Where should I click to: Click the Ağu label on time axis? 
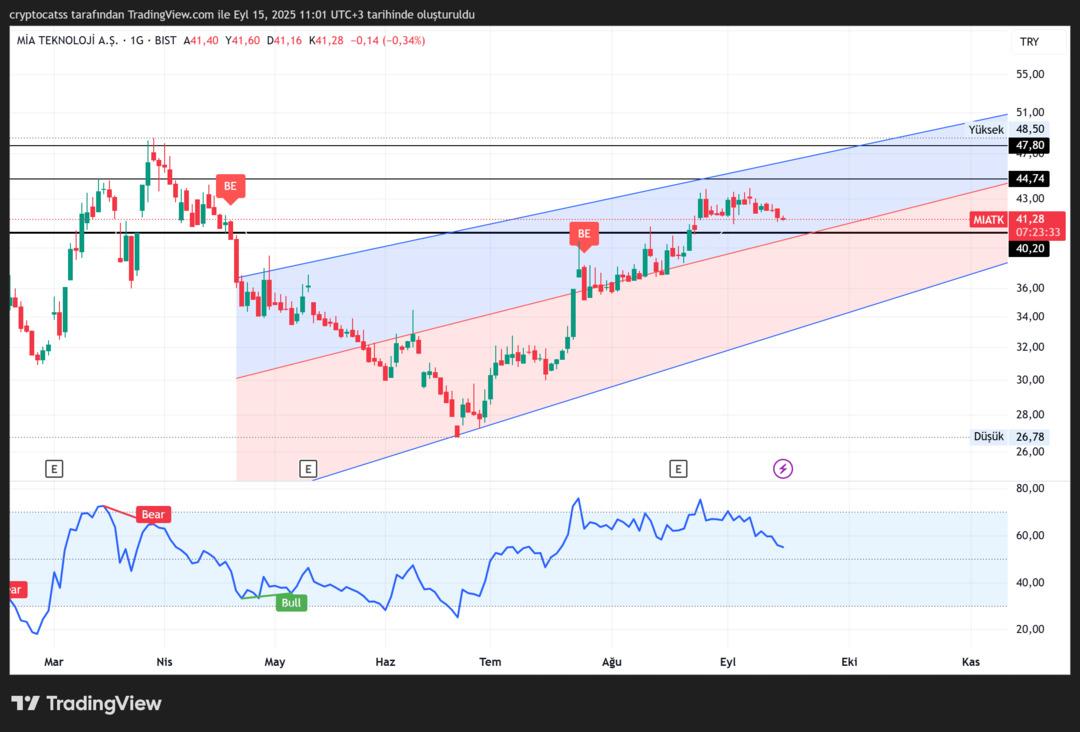[x=612, y=662]
